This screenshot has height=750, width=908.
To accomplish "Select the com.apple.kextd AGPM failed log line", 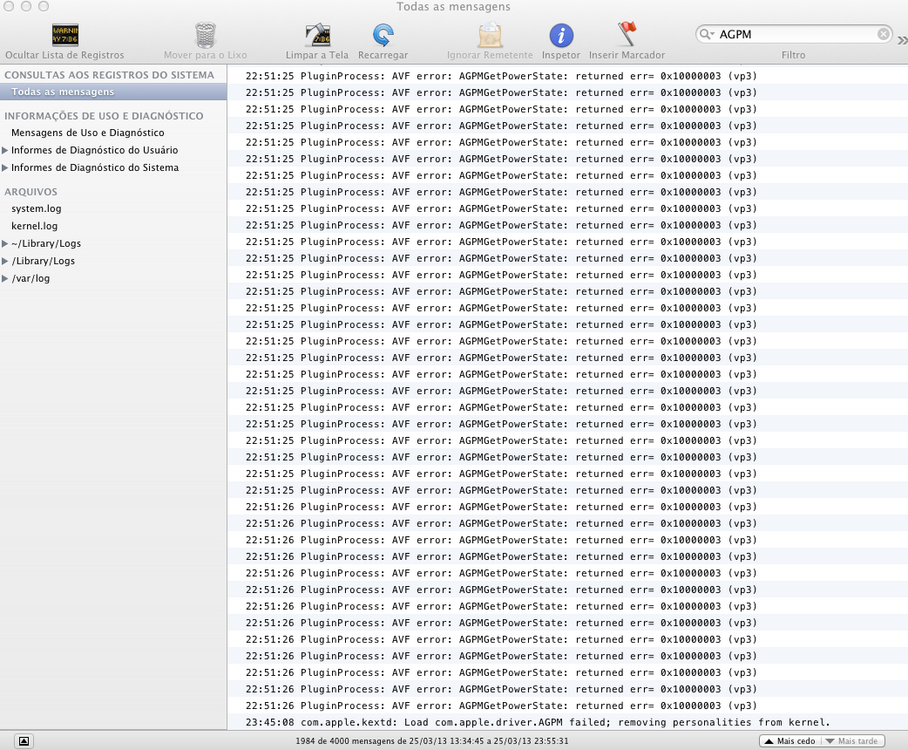I will point(538,722).
